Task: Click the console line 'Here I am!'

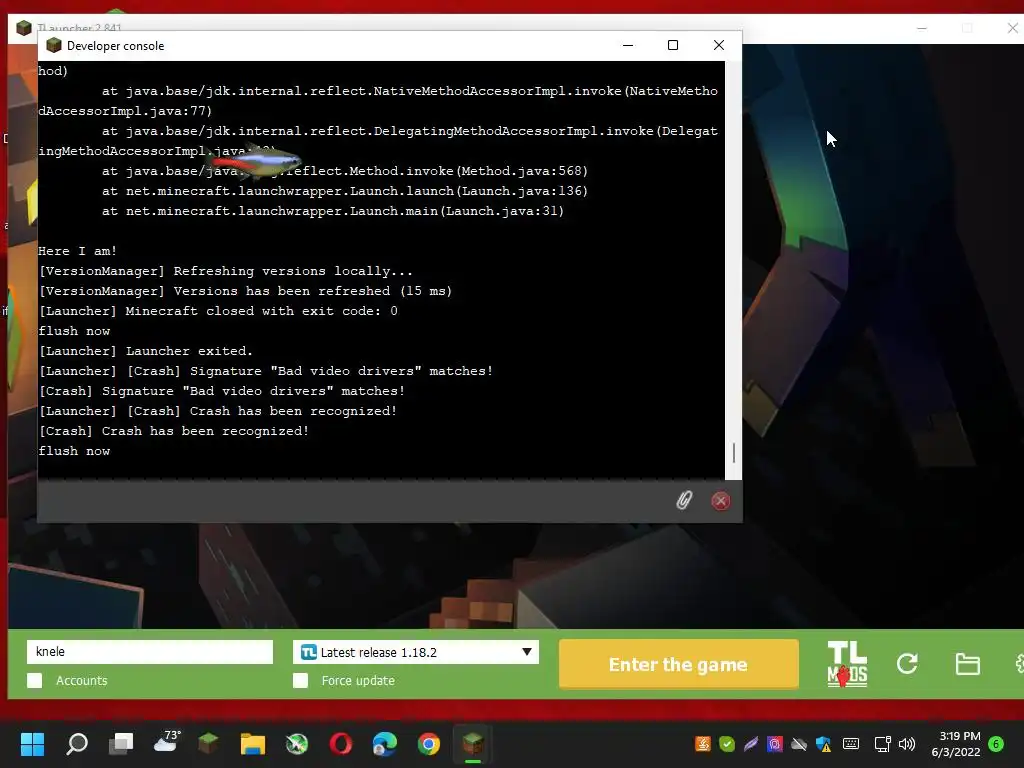Action: click(x=78, y=251)
